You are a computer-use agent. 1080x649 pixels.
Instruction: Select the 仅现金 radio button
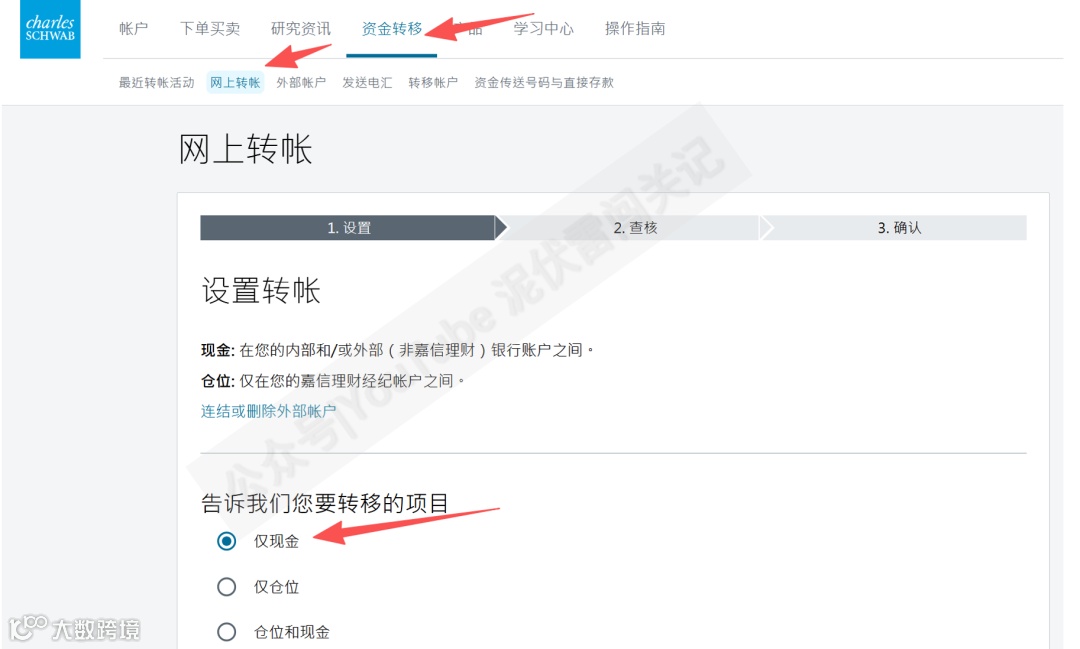(227, 542)
